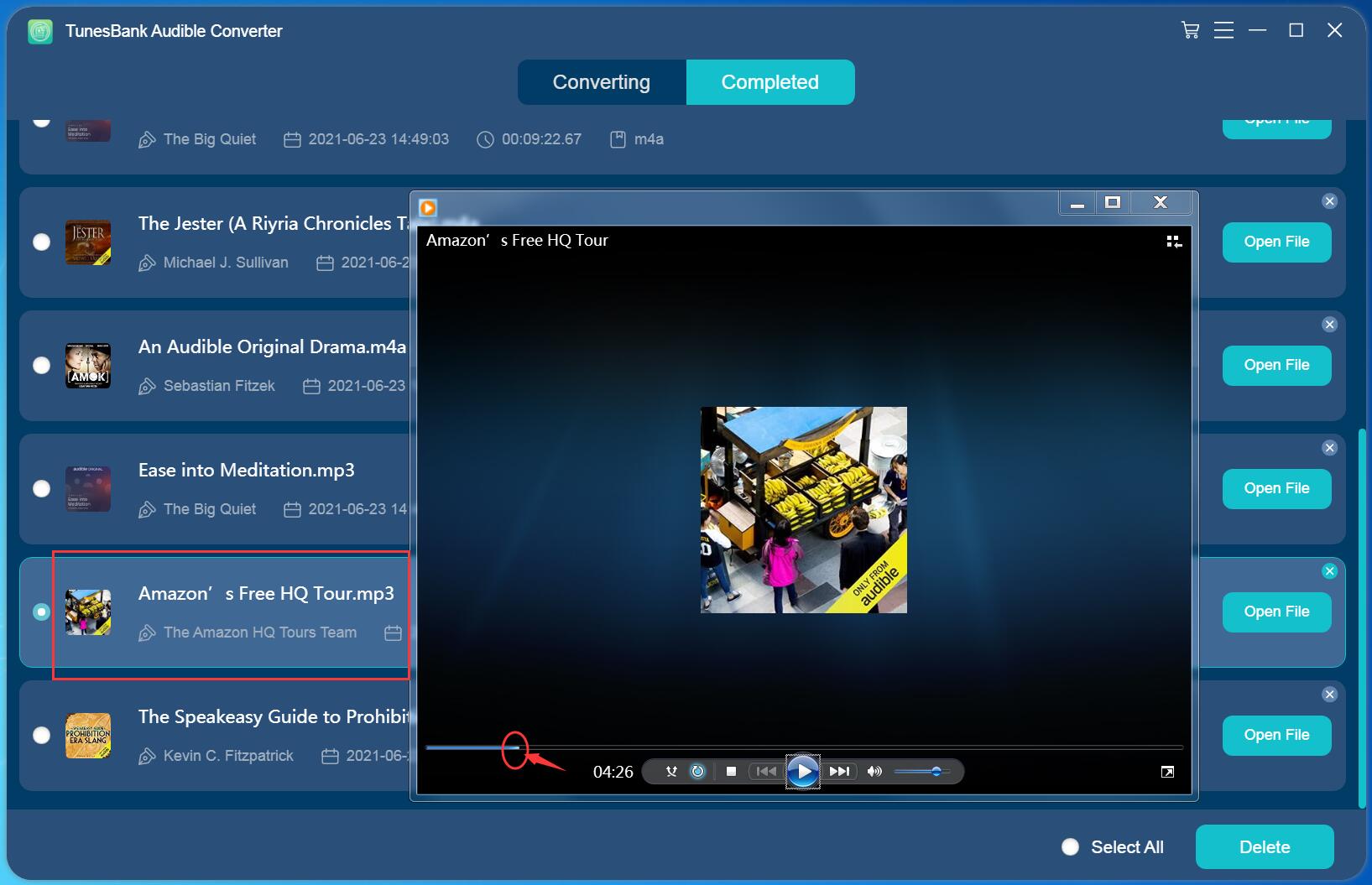The width and height of the screenshot is (1372, 885).
Task: Skip to next track in player
Action: [839, 772]
